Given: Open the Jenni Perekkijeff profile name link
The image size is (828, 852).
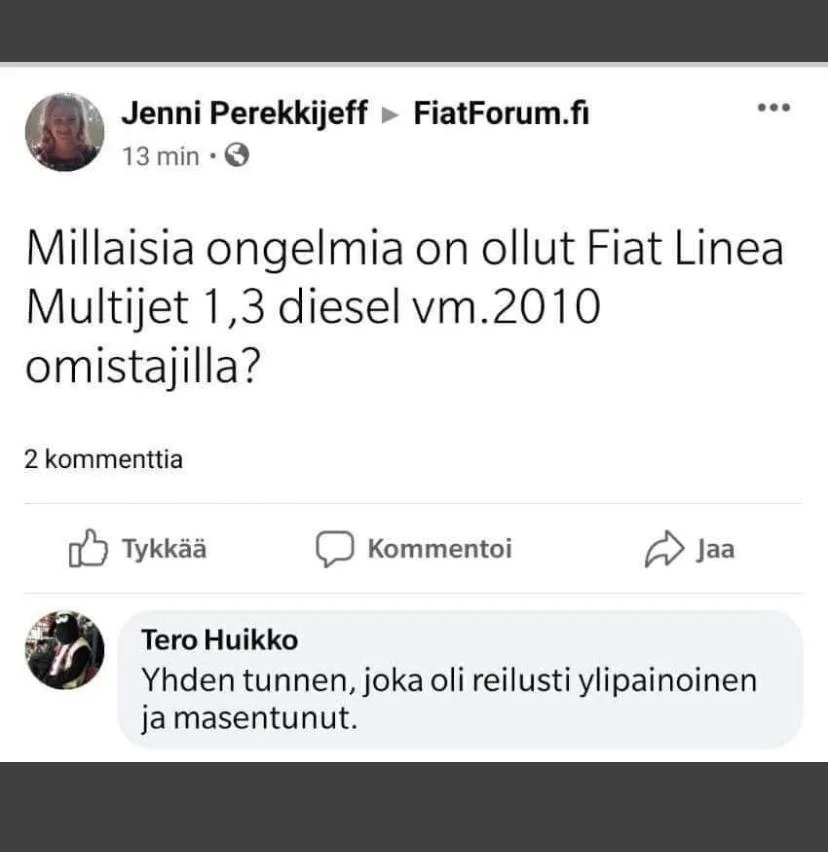Looking at the screenshot, I should click(x=244, y=115).
